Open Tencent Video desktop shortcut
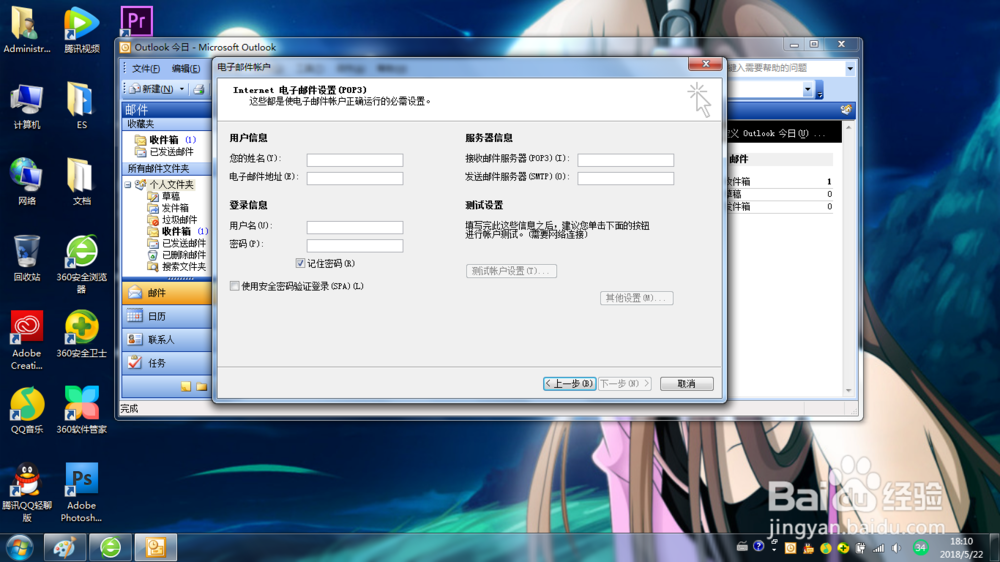Viewport: 1000px width, 562px height. (82, 29)
